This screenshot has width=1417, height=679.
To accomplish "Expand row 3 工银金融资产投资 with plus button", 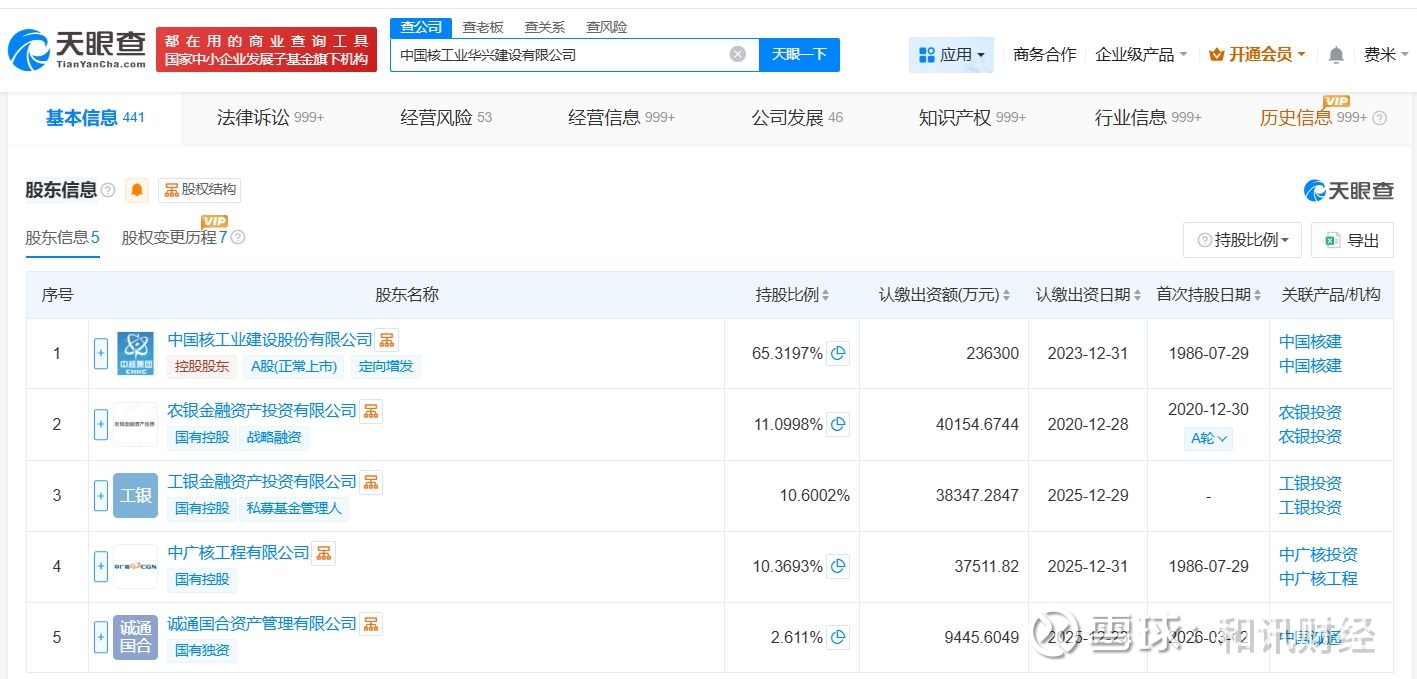I will click(x=101, y=495).
